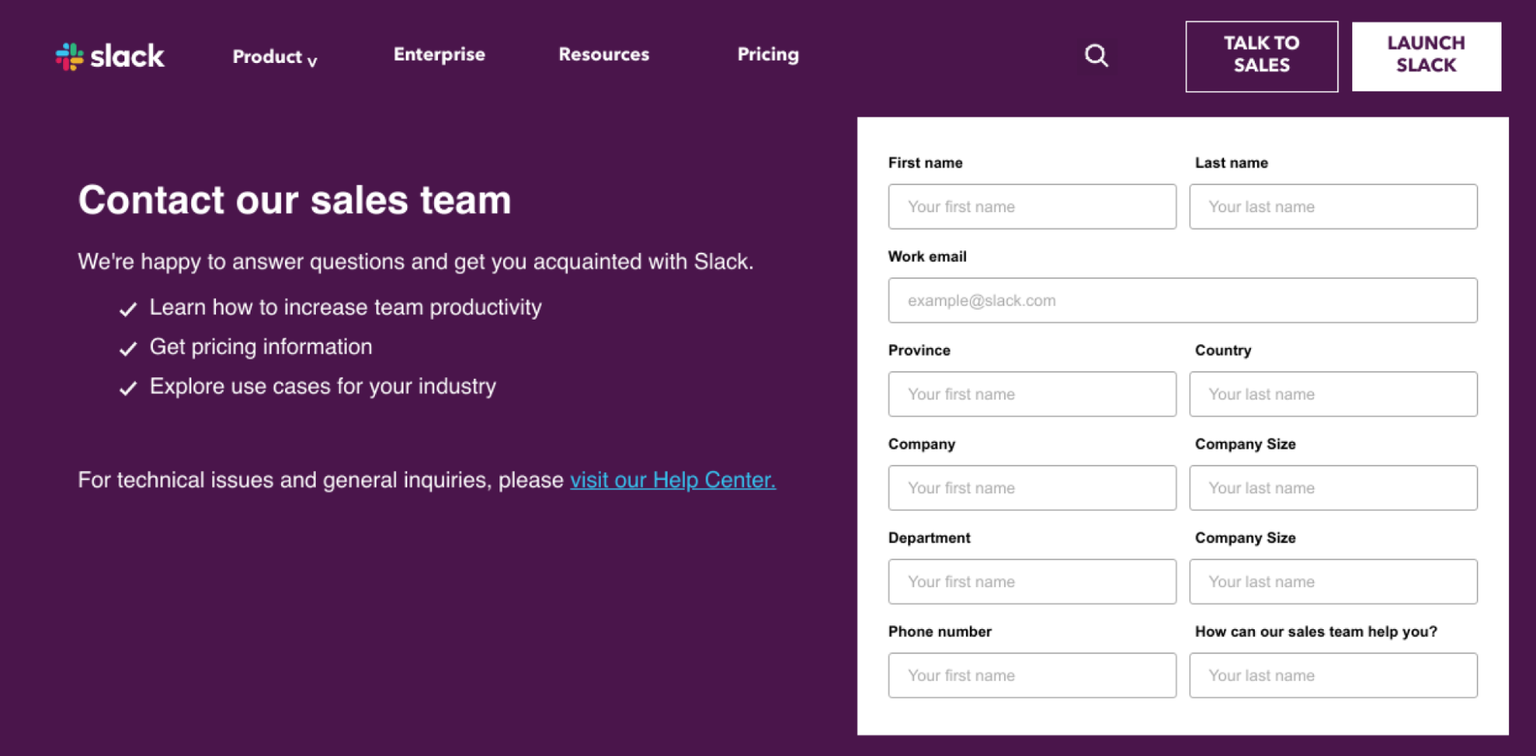Select the Company Size field beside Department
The width and height of the screenshot is (1536, 756).
pos(1333,582)
